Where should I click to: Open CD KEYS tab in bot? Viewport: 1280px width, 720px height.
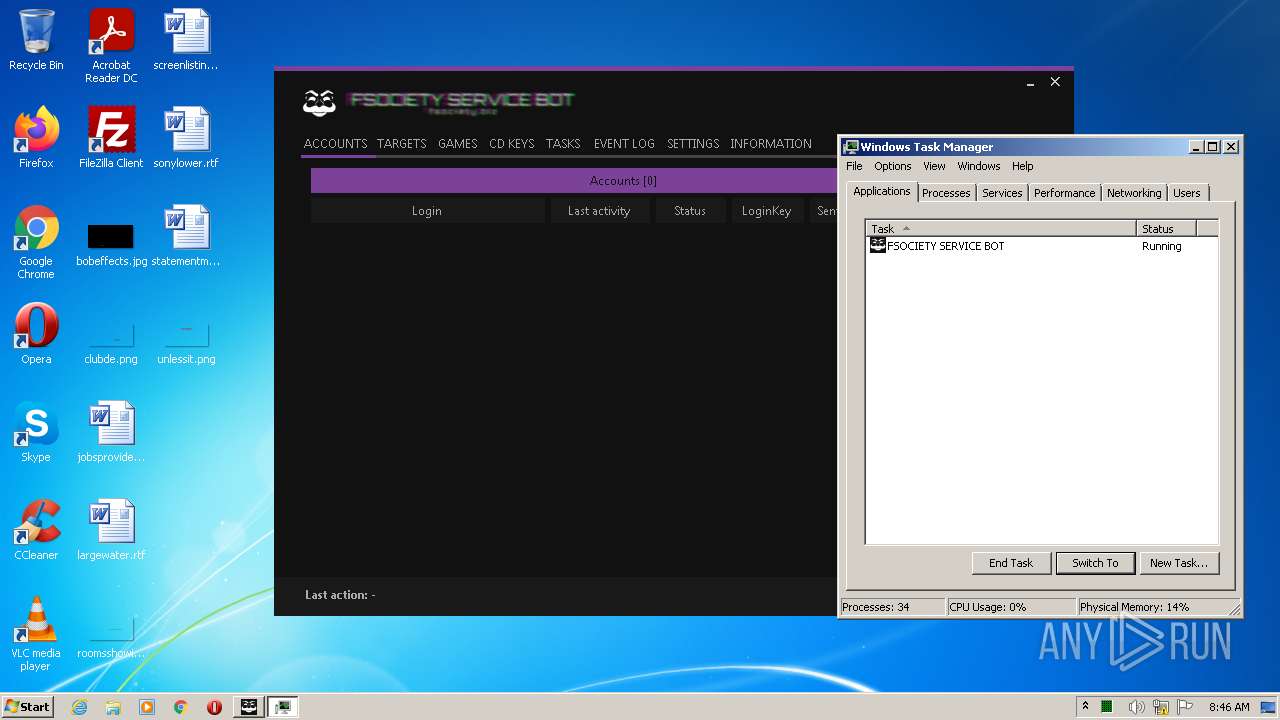pyautogui.click(x=512, y=144)
